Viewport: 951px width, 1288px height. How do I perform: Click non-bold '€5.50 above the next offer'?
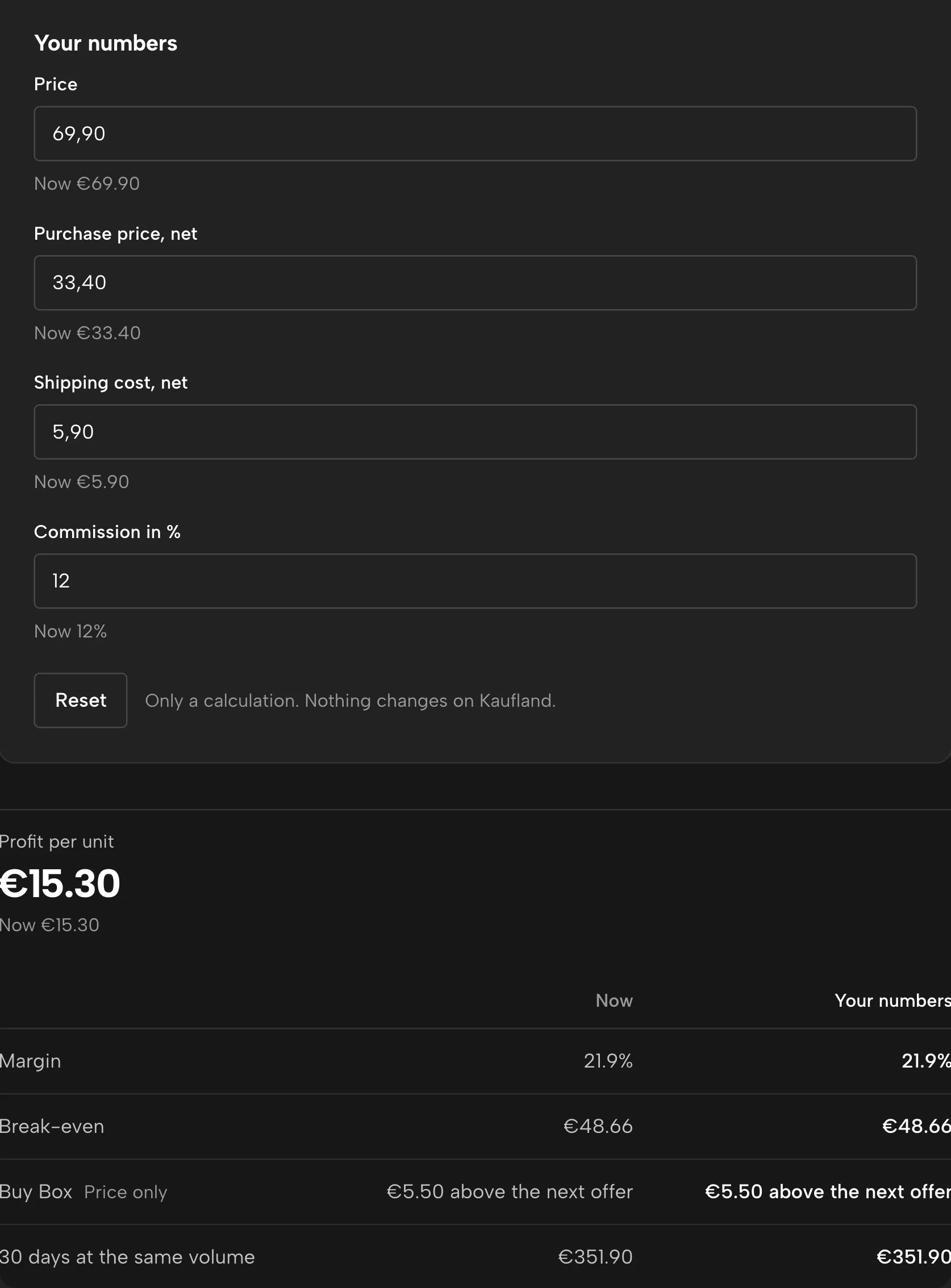[510, 1191]
